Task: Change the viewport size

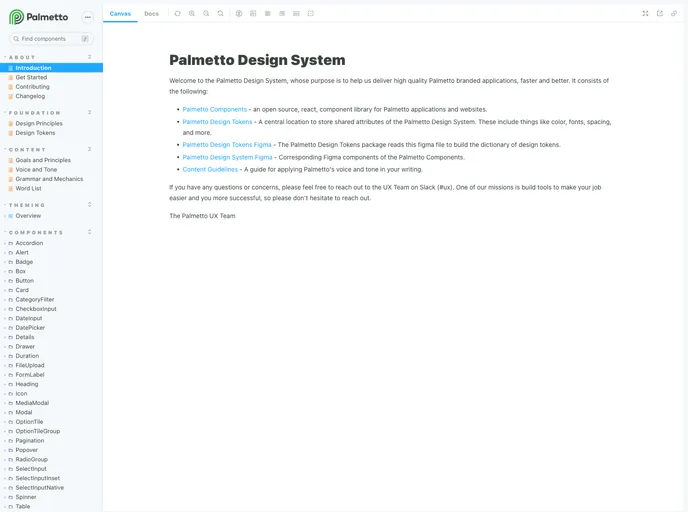Action: [x=282, y=14]
